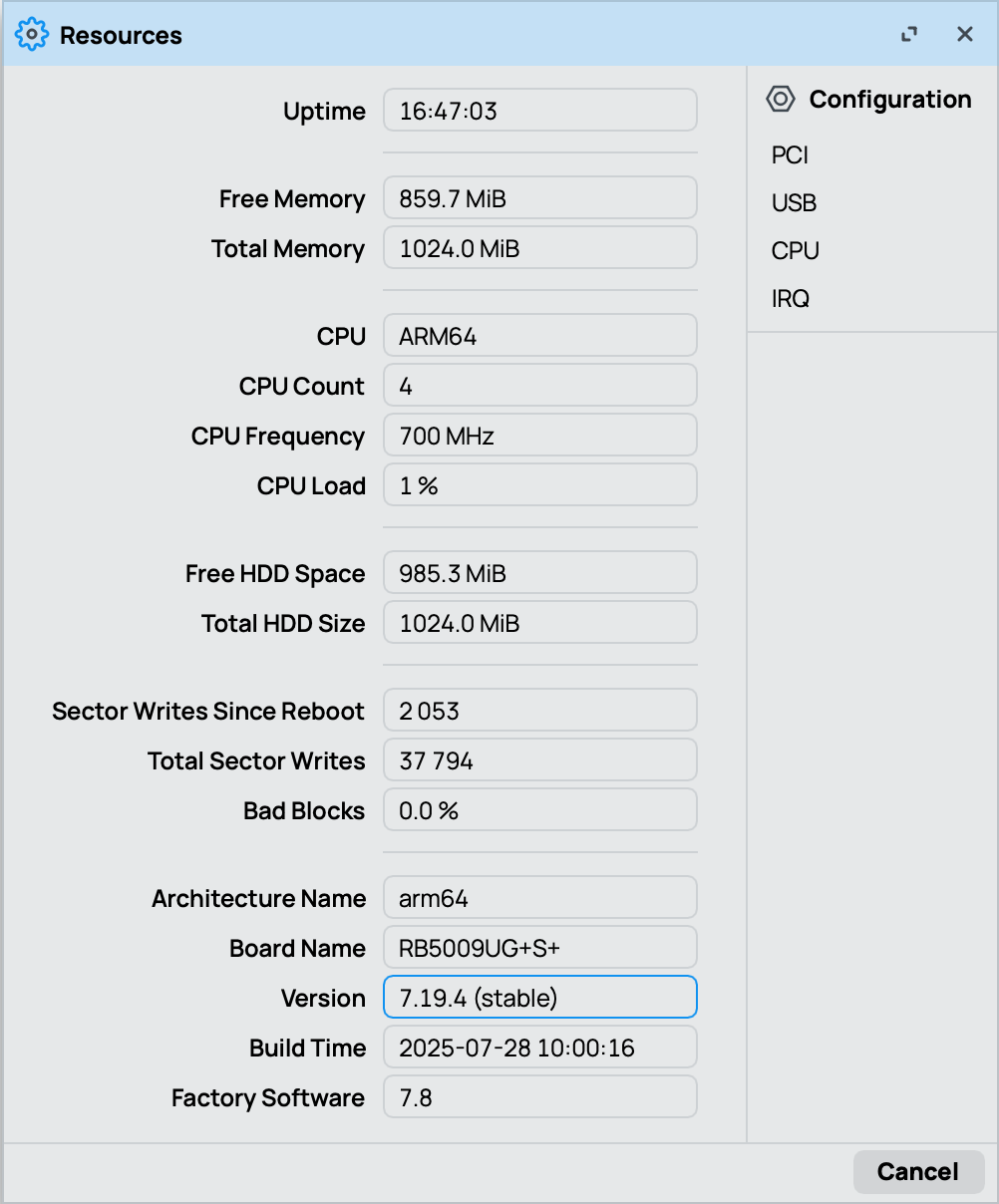The image size is (999, 1204).
Task: Click the Factory Software 7.8 field
Action: (540, 1096)
